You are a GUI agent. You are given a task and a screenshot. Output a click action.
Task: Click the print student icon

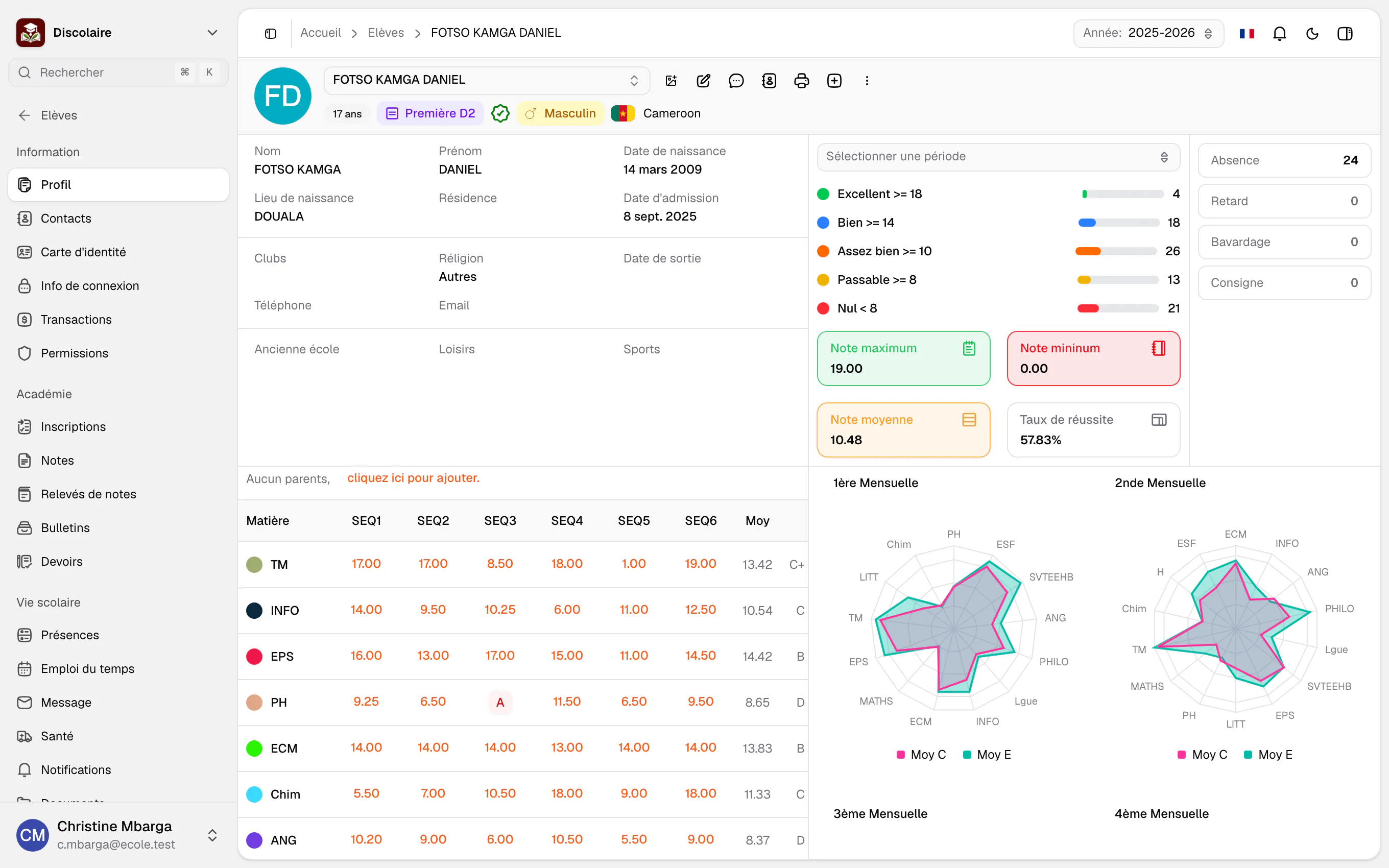pos(801,80)
